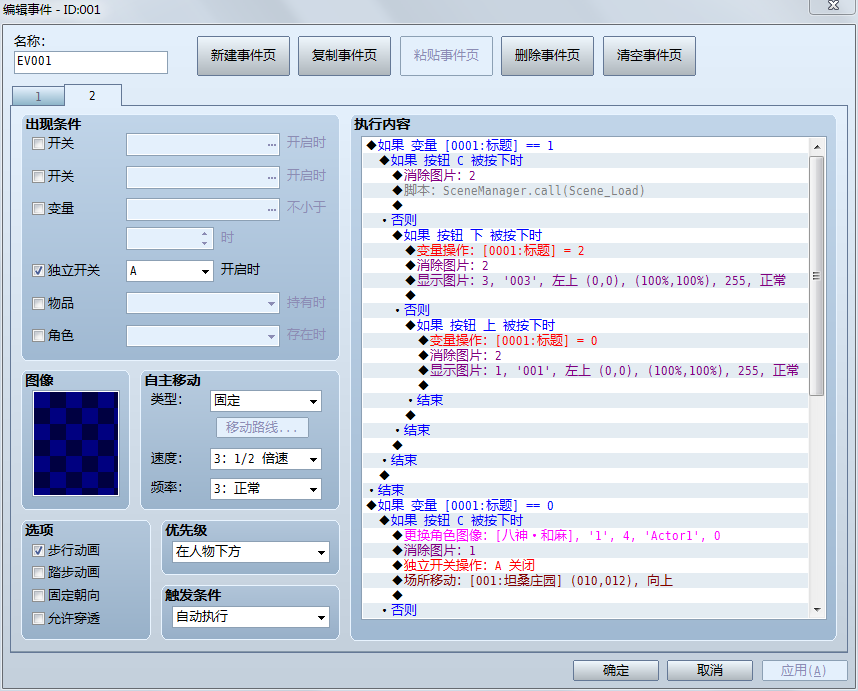The image size is (858, 691).
Task: Click the 清空事件页 button
Action: click(649, 56)
